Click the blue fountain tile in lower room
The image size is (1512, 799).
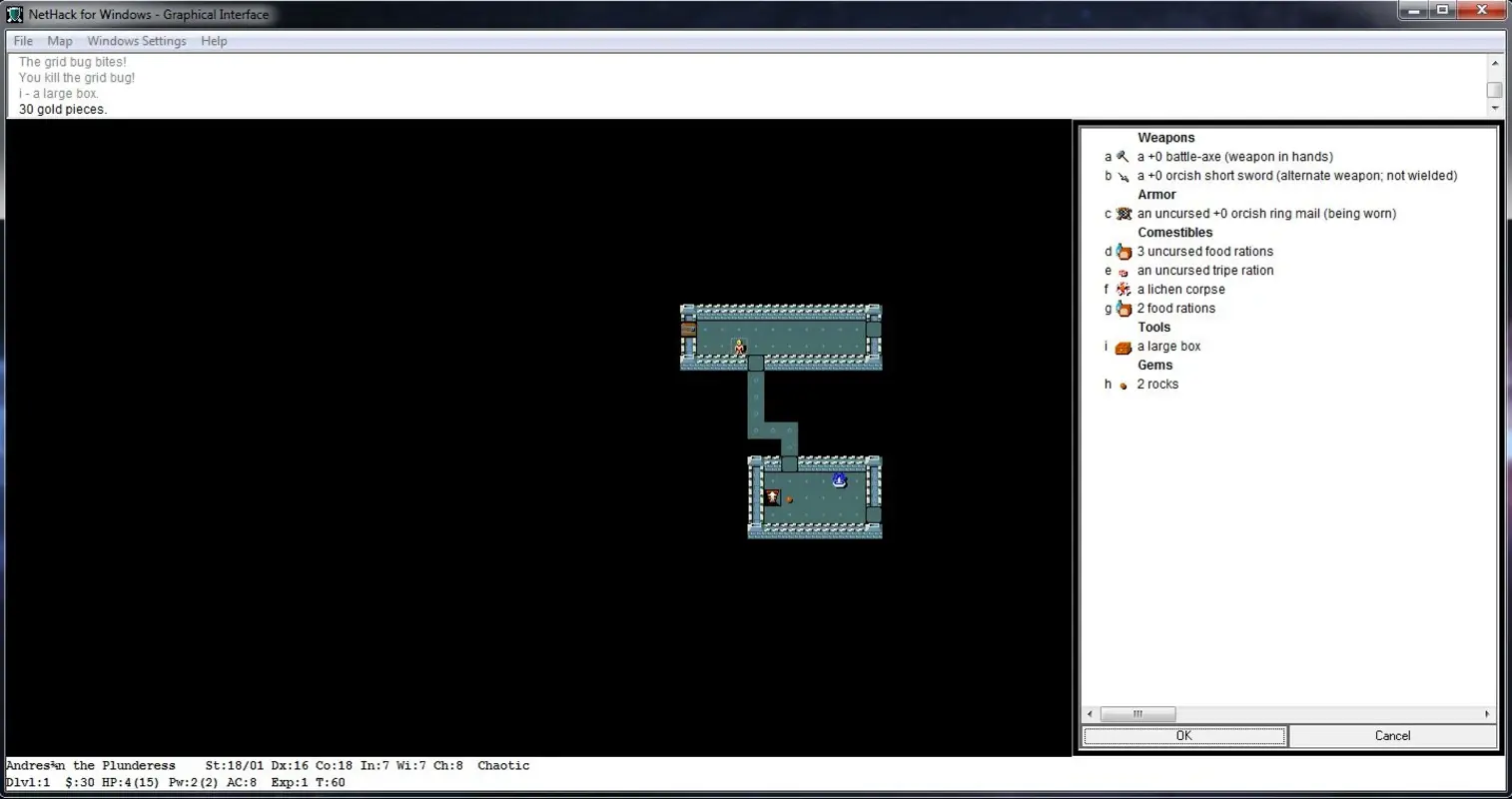coord(838,480)
